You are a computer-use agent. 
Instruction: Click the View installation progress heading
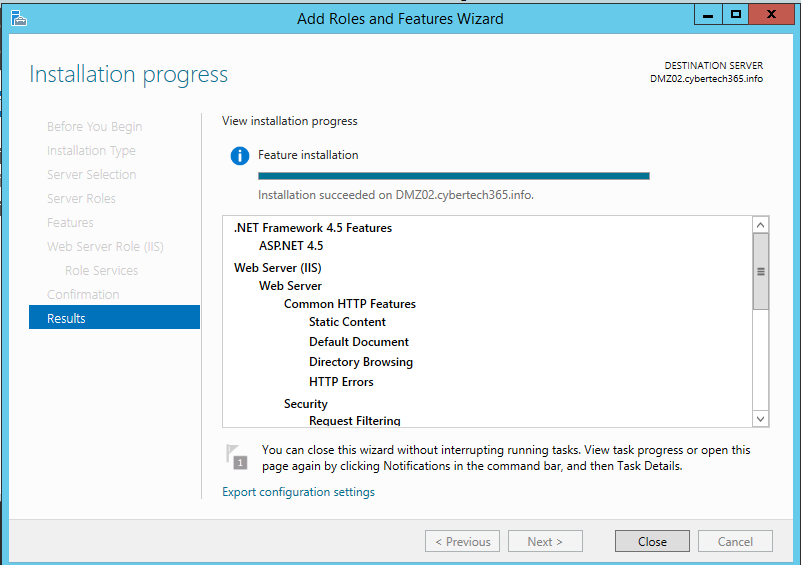[290, 121]
